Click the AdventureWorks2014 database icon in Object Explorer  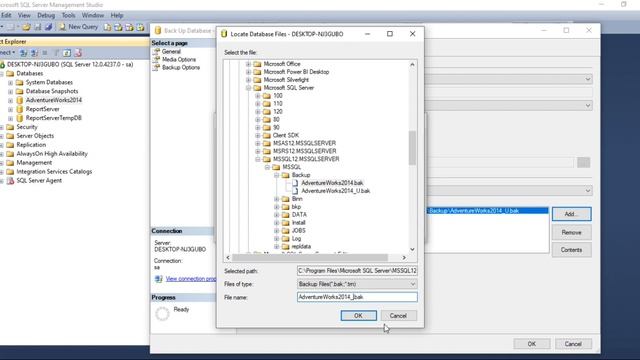[20, 100]
